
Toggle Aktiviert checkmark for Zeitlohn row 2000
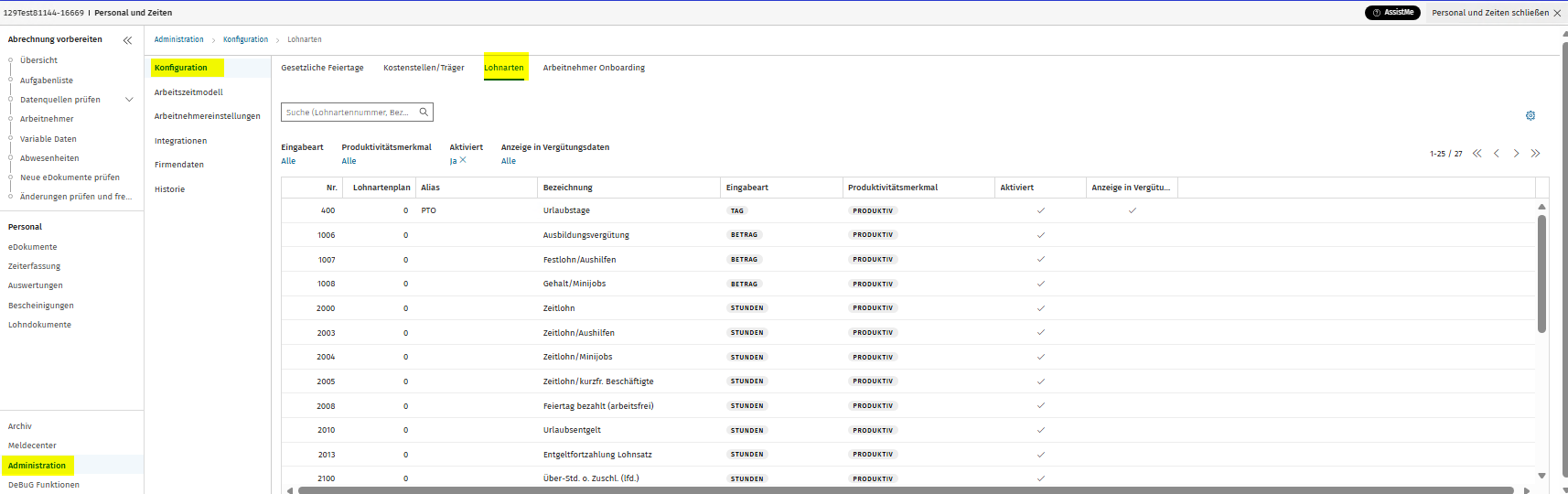[1041, 308]
